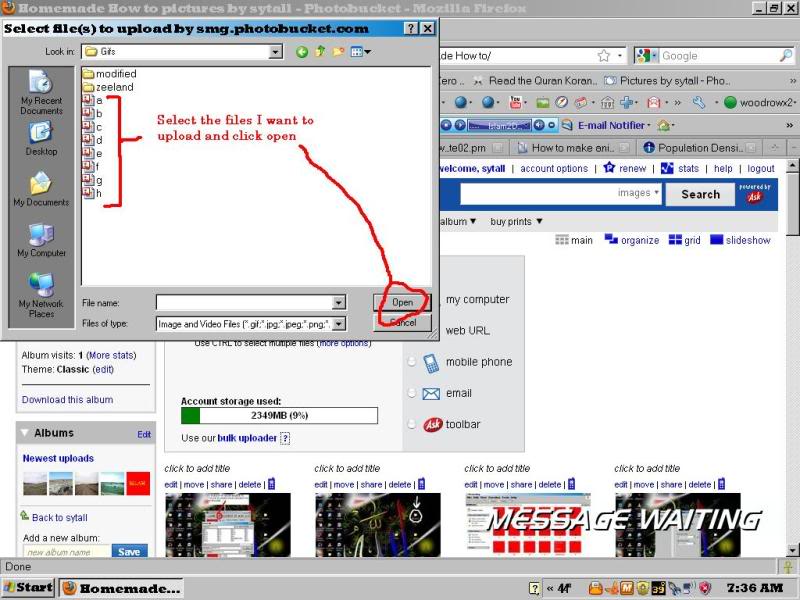This screenshot has width=800, height=600.
Task: Click 'Download this album' link
Action: pos(67,399)
